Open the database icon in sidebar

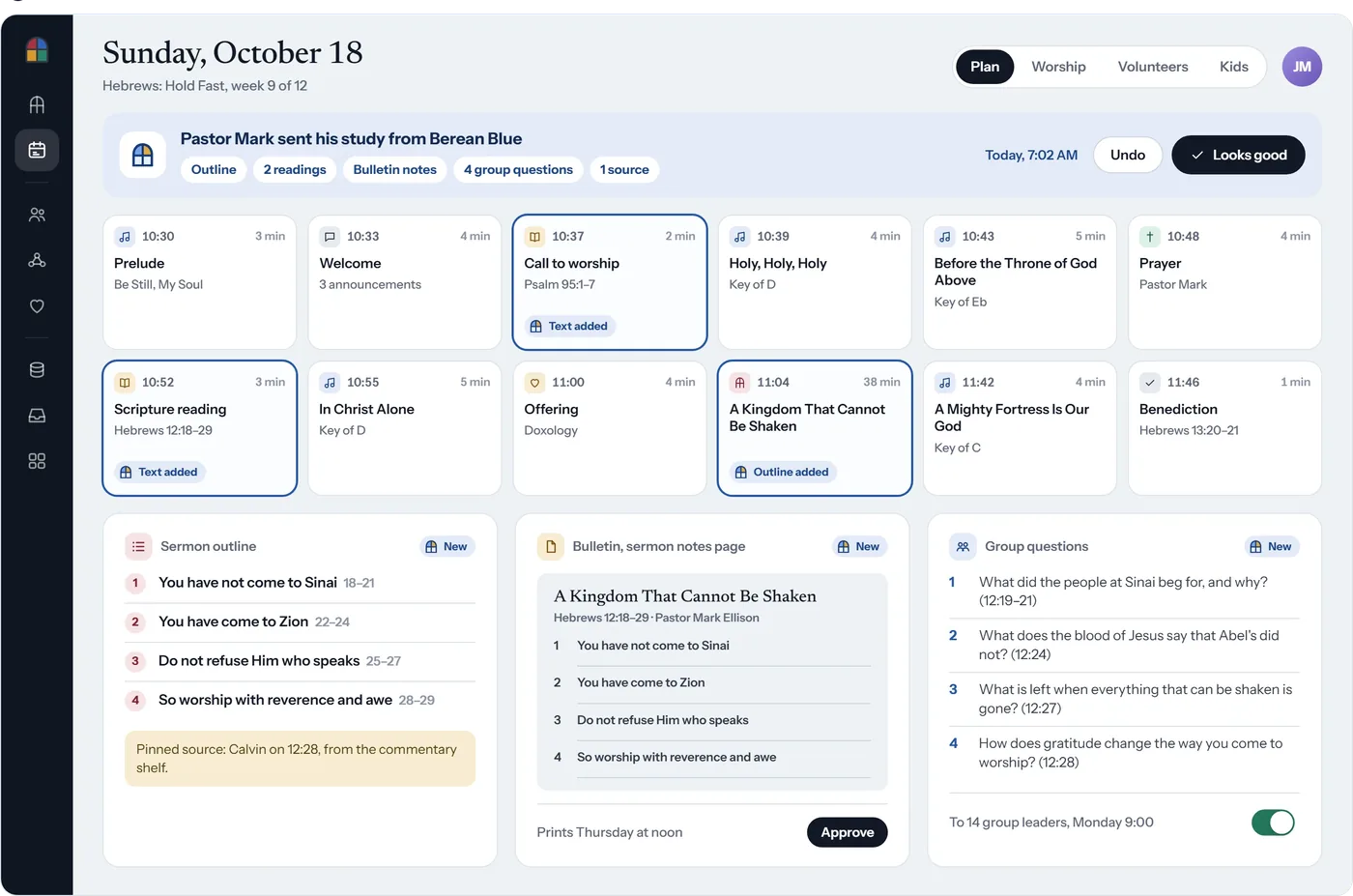[37, 369]
